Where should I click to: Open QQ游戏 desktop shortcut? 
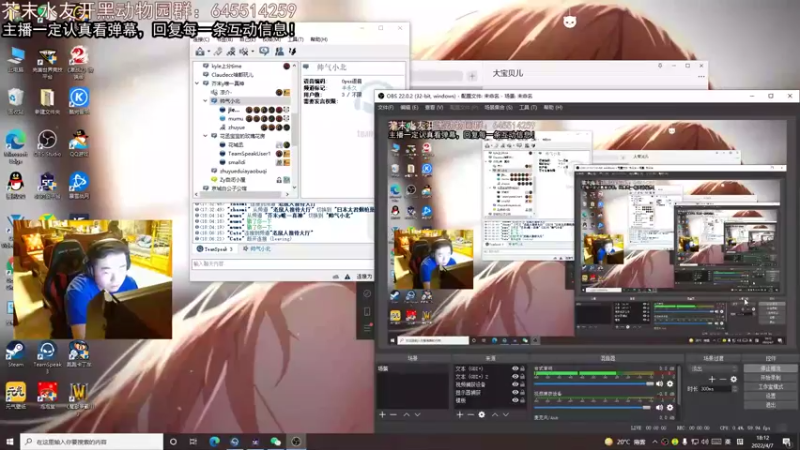pos(78,143)
